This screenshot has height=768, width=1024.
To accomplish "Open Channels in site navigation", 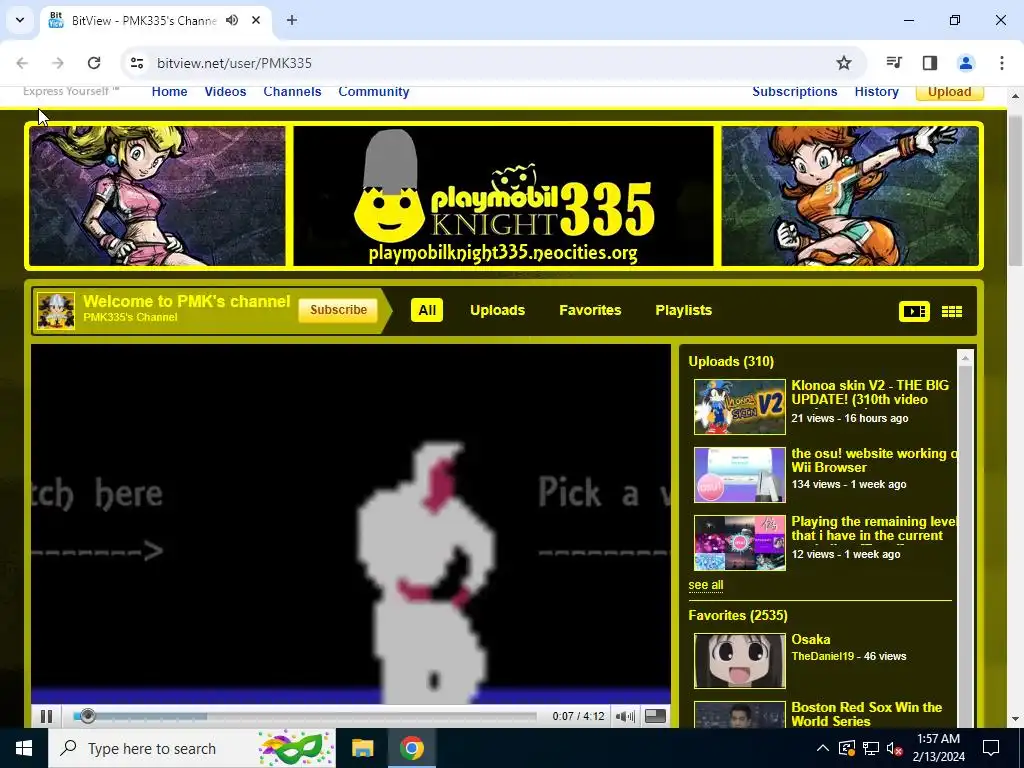I will point(293,92).
